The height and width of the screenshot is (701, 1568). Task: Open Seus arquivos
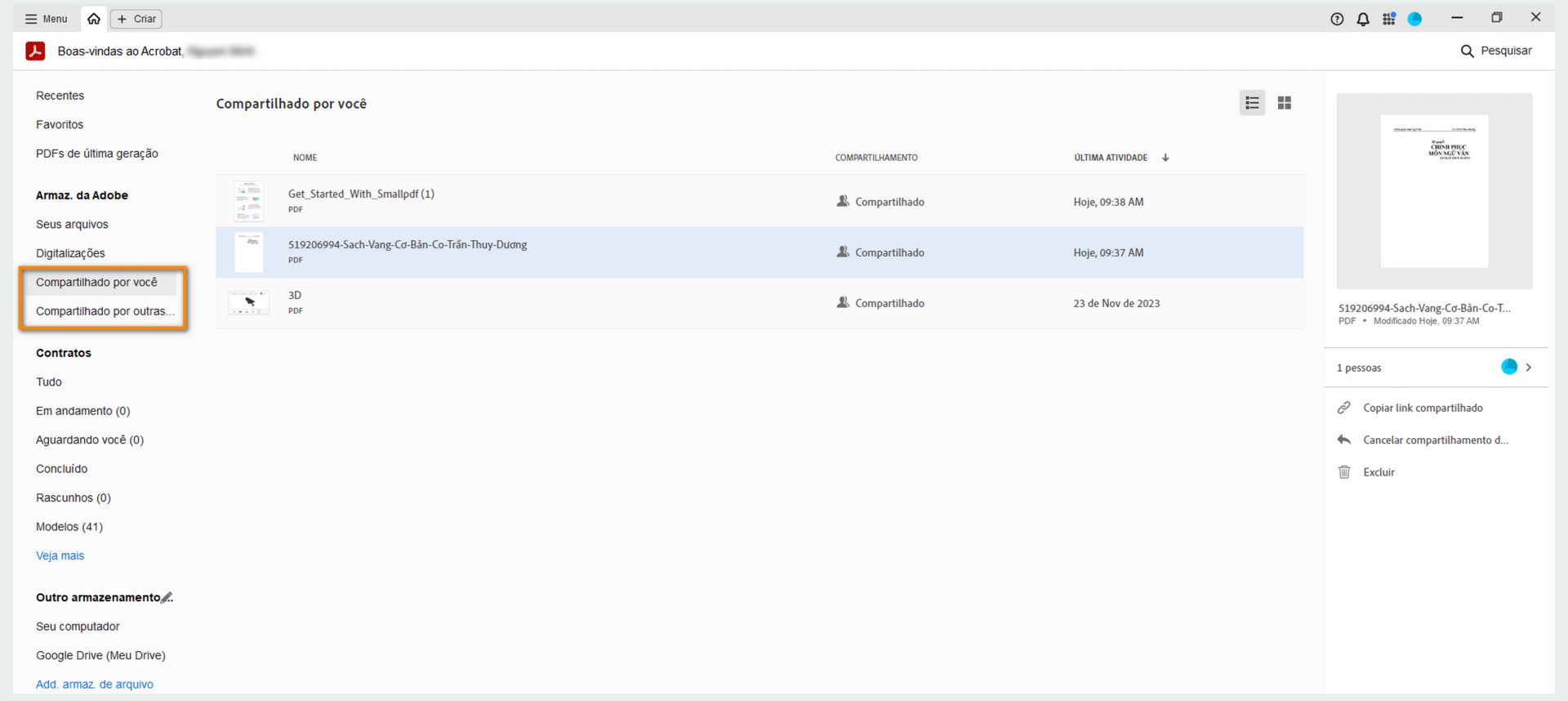pyautogui.click(x=72, y=224)
